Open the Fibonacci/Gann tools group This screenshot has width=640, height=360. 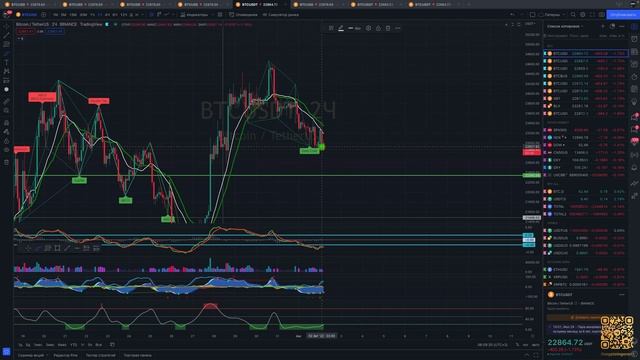point(7,44)
